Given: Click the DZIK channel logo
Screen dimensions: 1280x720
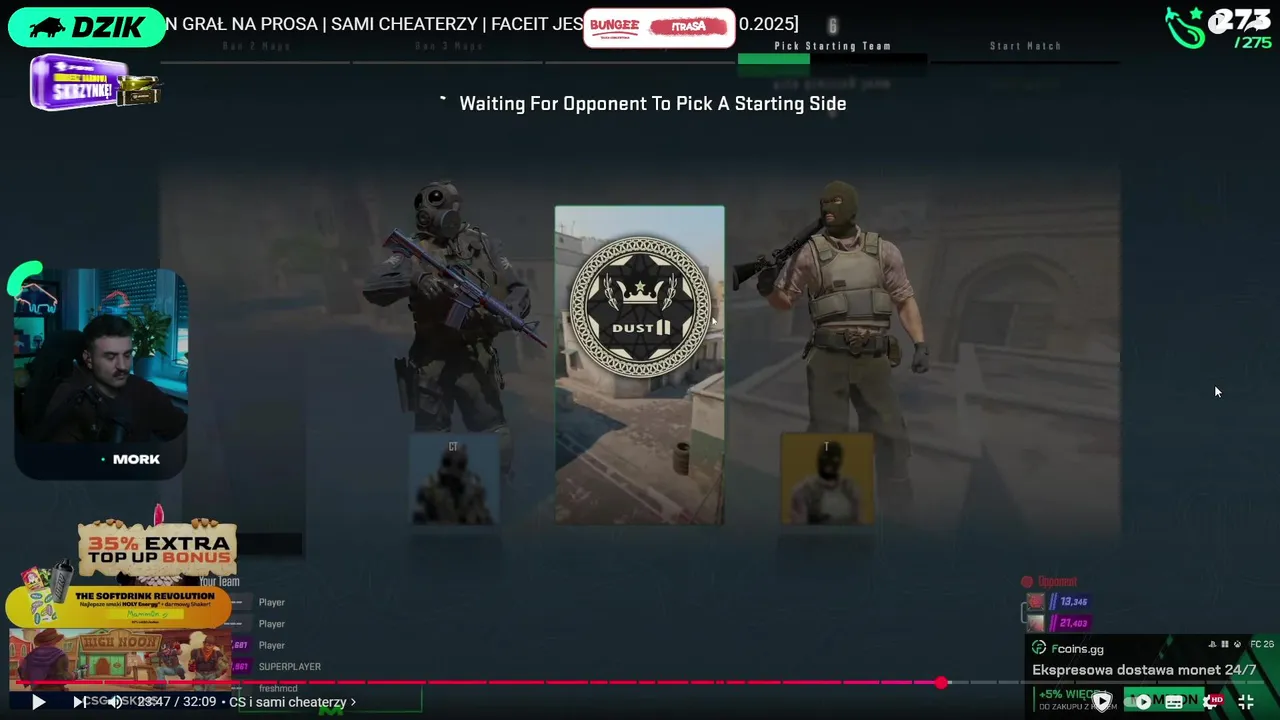Looking at the screenshot, I should pos(87,27).
